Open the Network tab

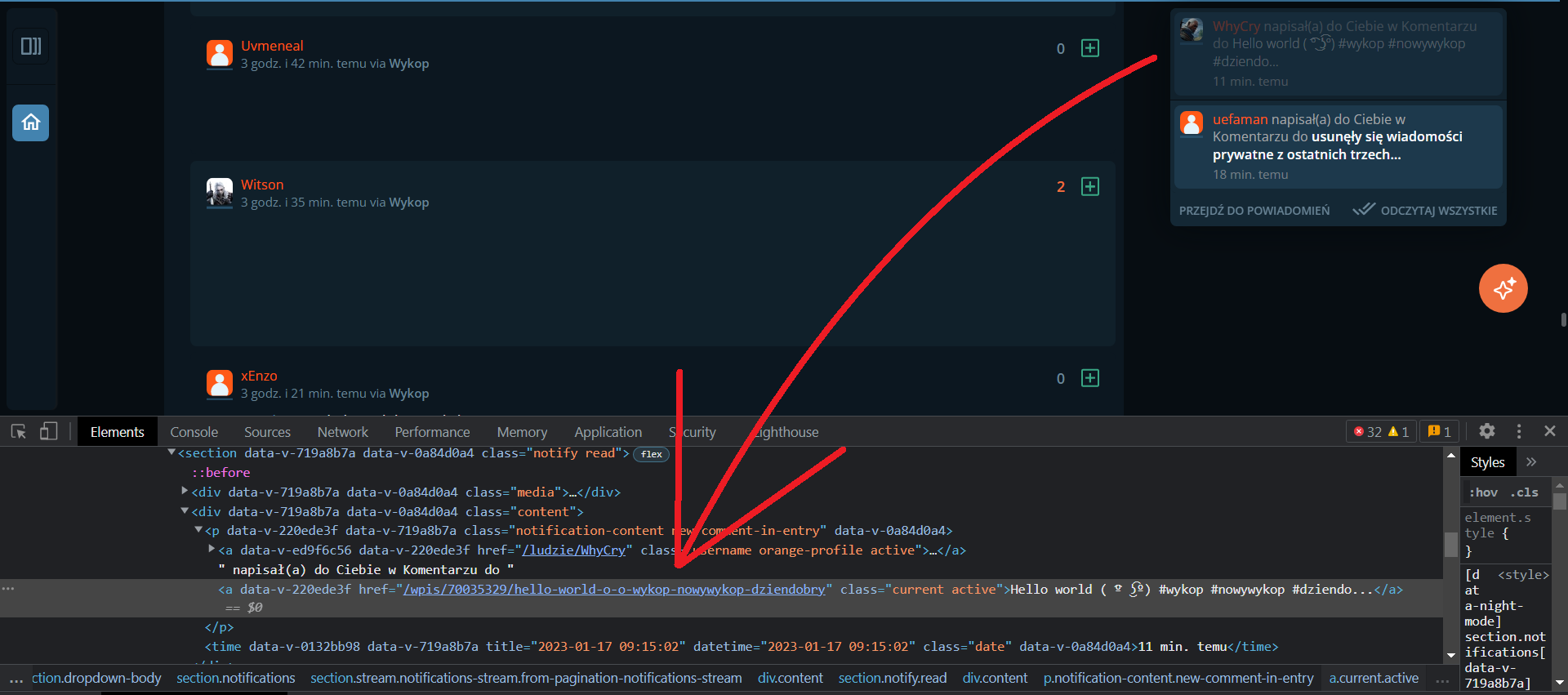pos(342,432)
